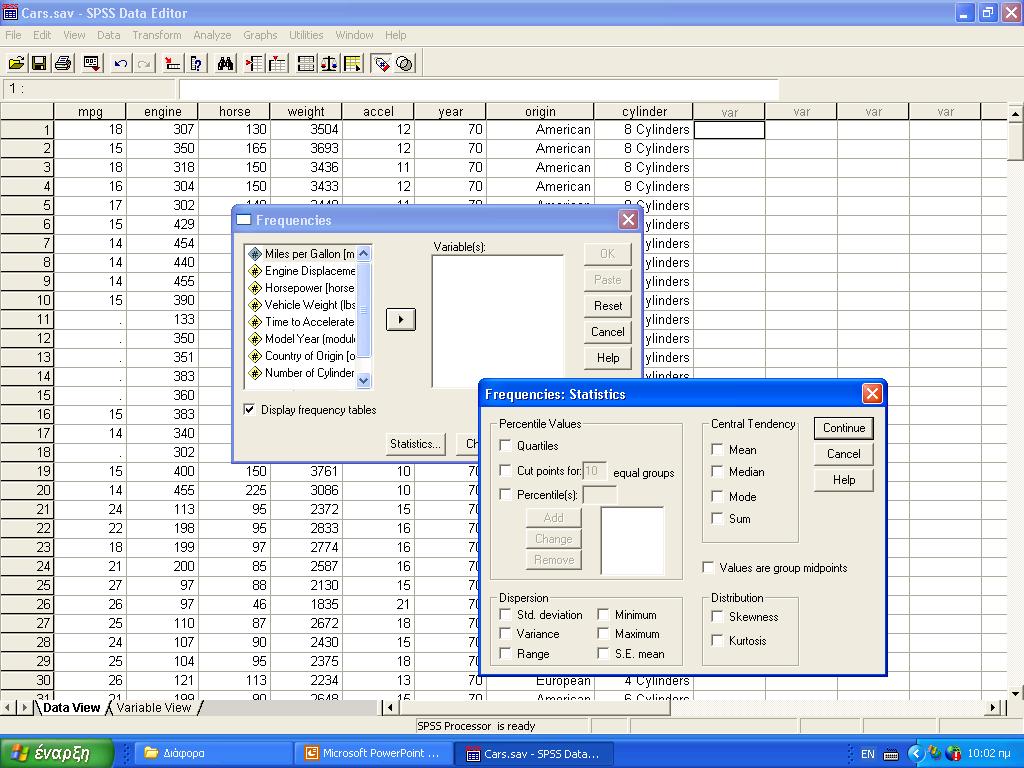Image resolution: width=1024 pixels, height=768 pixels.
Task: Click the Microsoft PowerPoint taskbar button
Action: point(373,753)
